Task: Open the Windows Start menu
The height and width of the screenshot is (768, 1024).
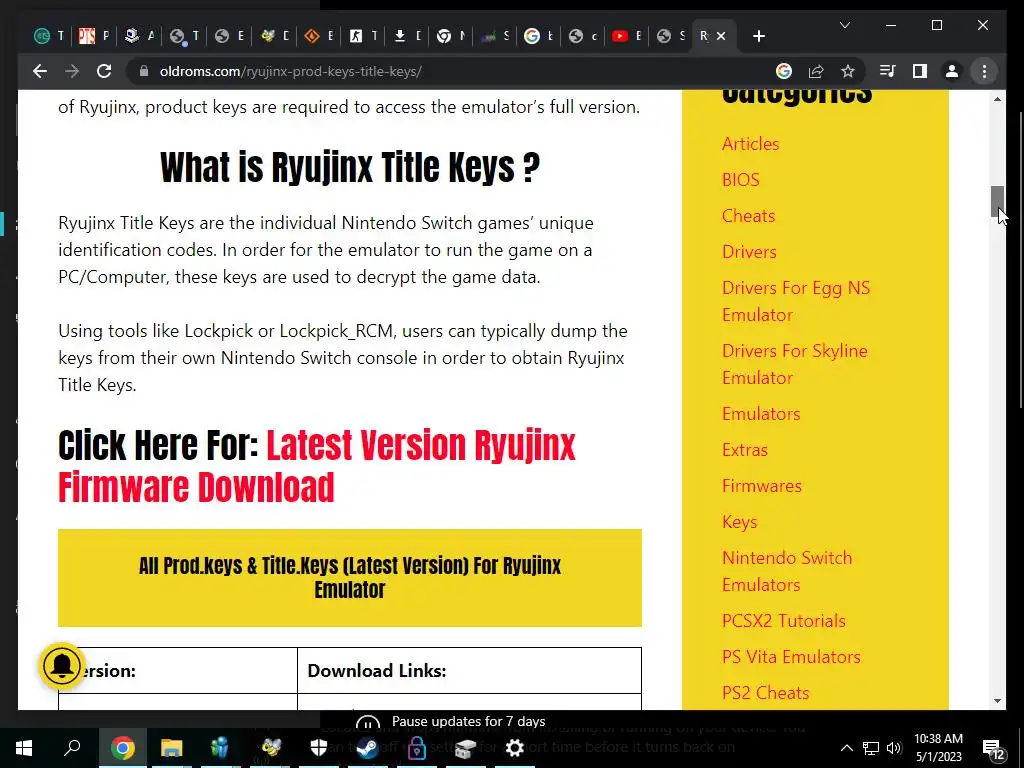Action: pyautogui.click(x=24, y=748)
